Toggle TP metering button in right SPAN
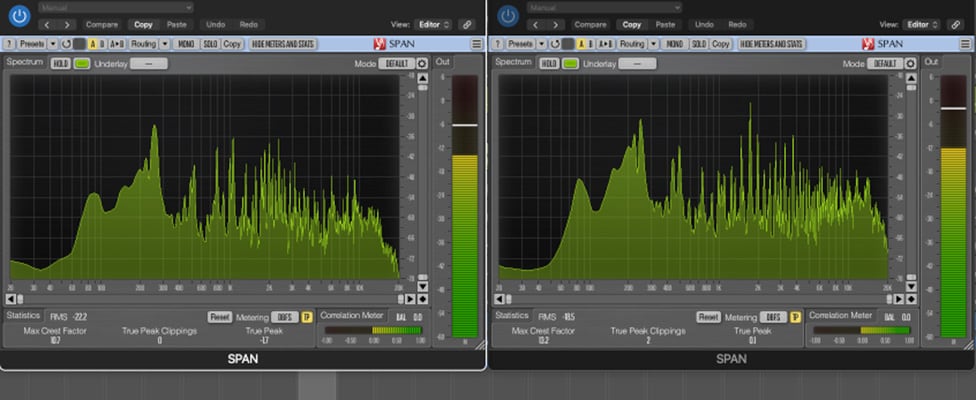Viewport: 976px width, 400px height. (x=795, y=317)
